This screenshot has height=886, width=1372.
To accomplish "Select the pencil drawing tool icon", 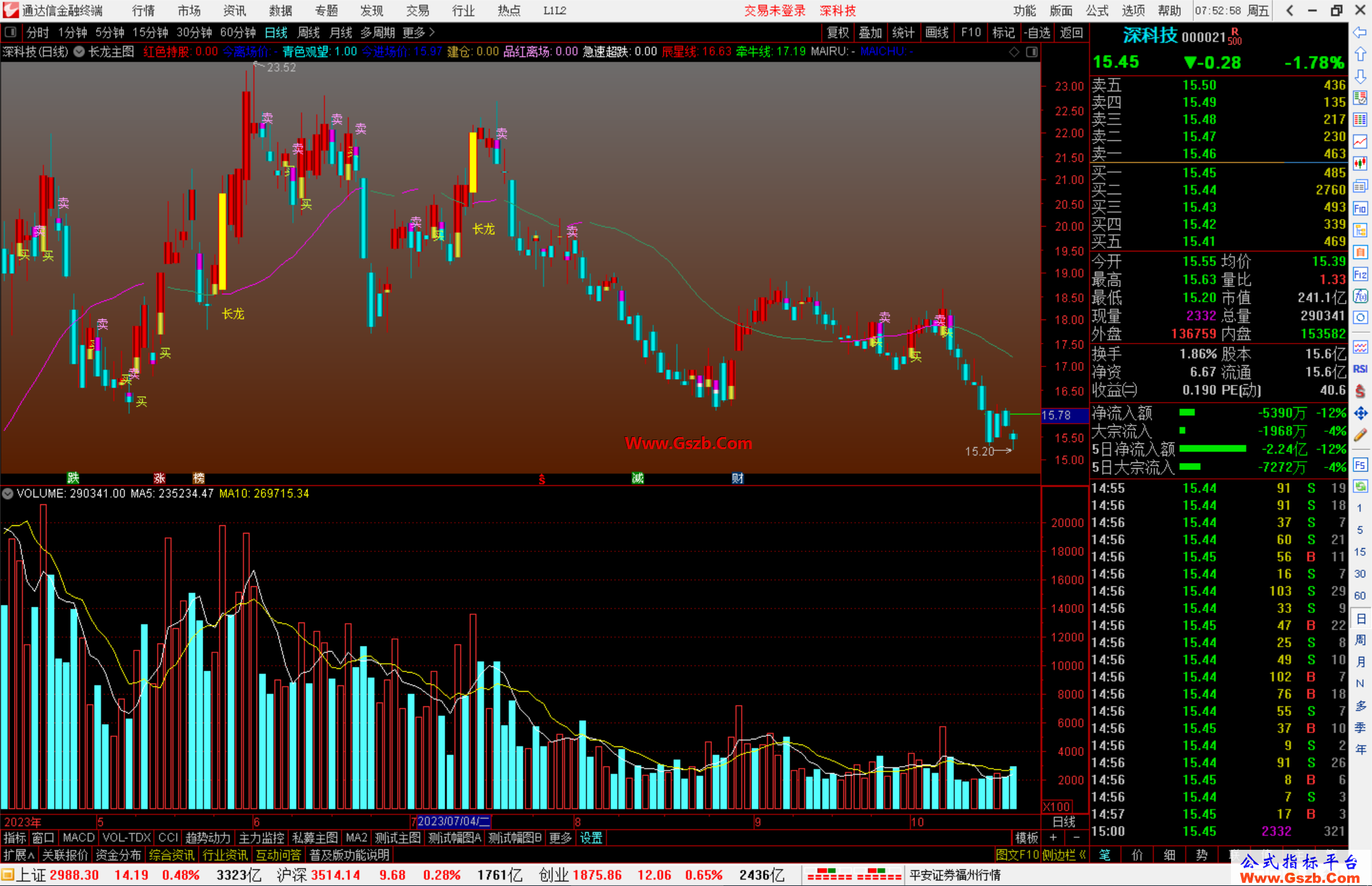I will 1360,435.
